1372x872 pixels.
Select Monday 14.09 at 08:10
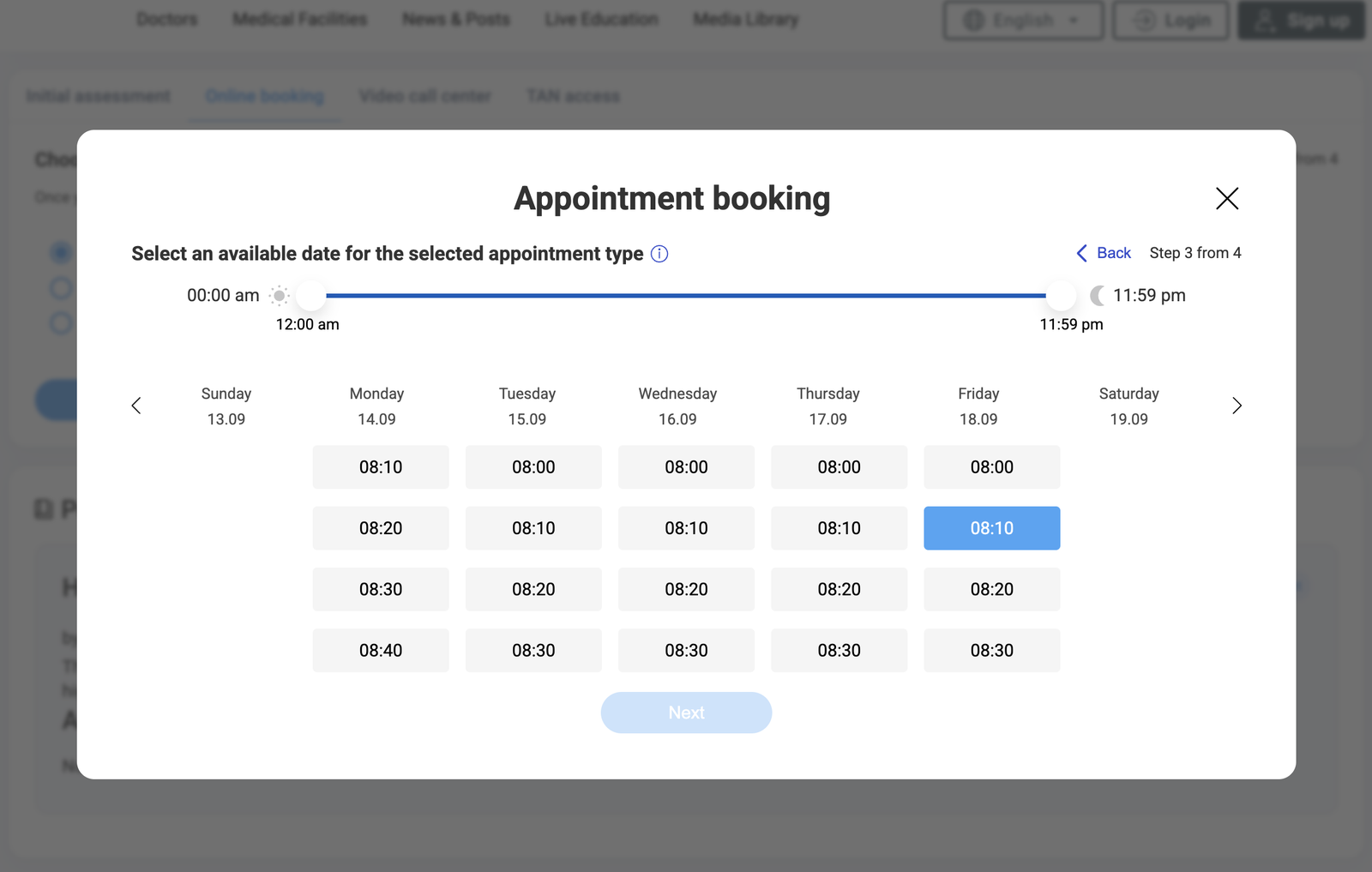click(x=381, y=467)
